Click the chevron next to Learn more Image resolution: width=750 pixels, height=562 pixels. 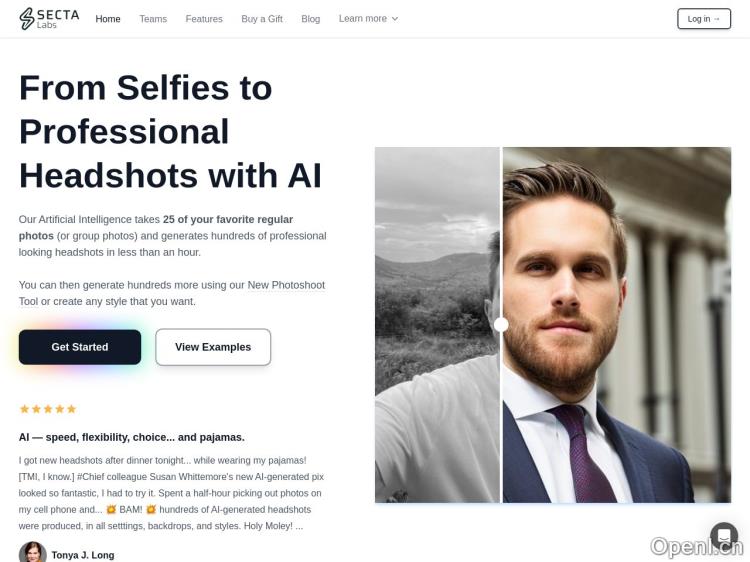395,19
